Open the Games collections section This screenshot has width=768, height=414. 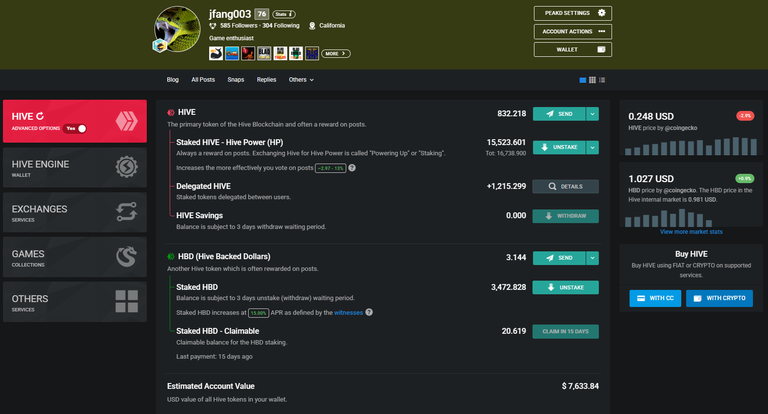[75, 257]
